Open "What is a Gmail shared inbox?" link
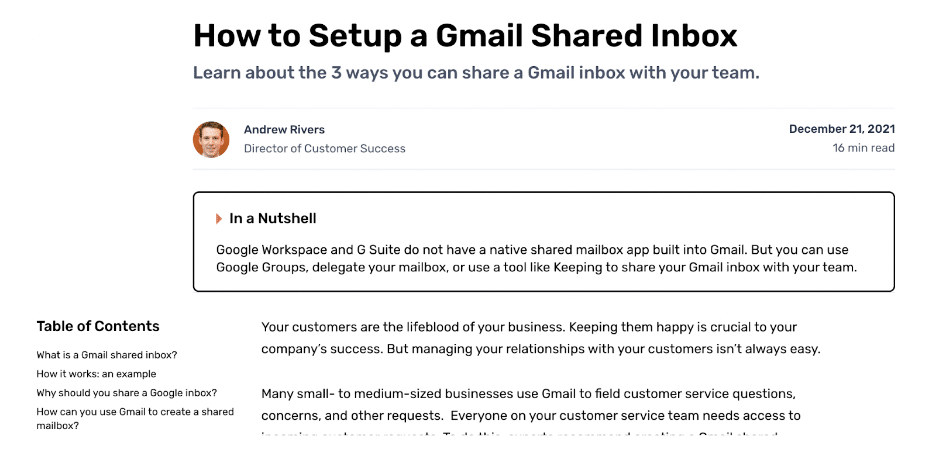 [107, 355]
